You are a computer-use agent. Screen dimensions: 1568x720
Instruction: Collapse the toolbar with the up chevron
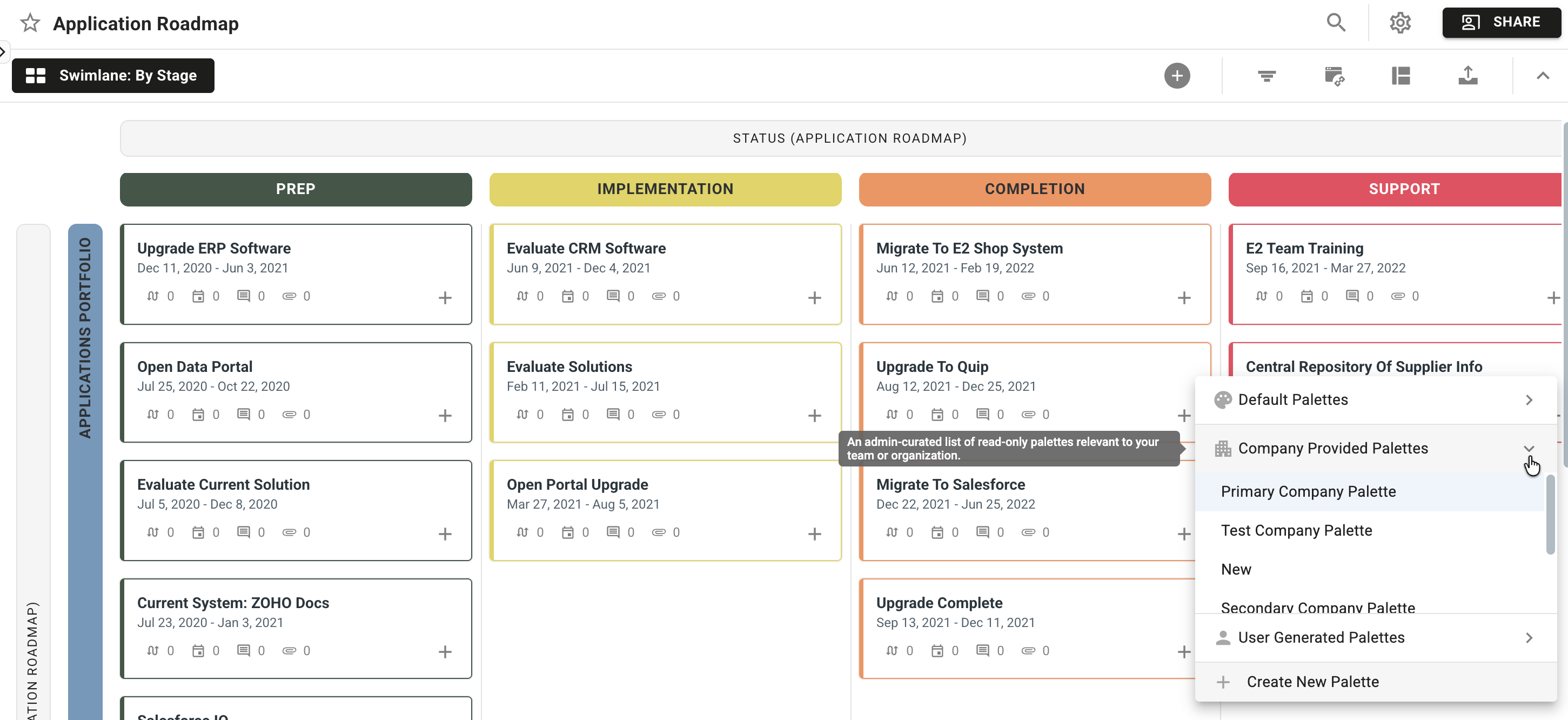pyautogui.click(x=1543, y=76)
